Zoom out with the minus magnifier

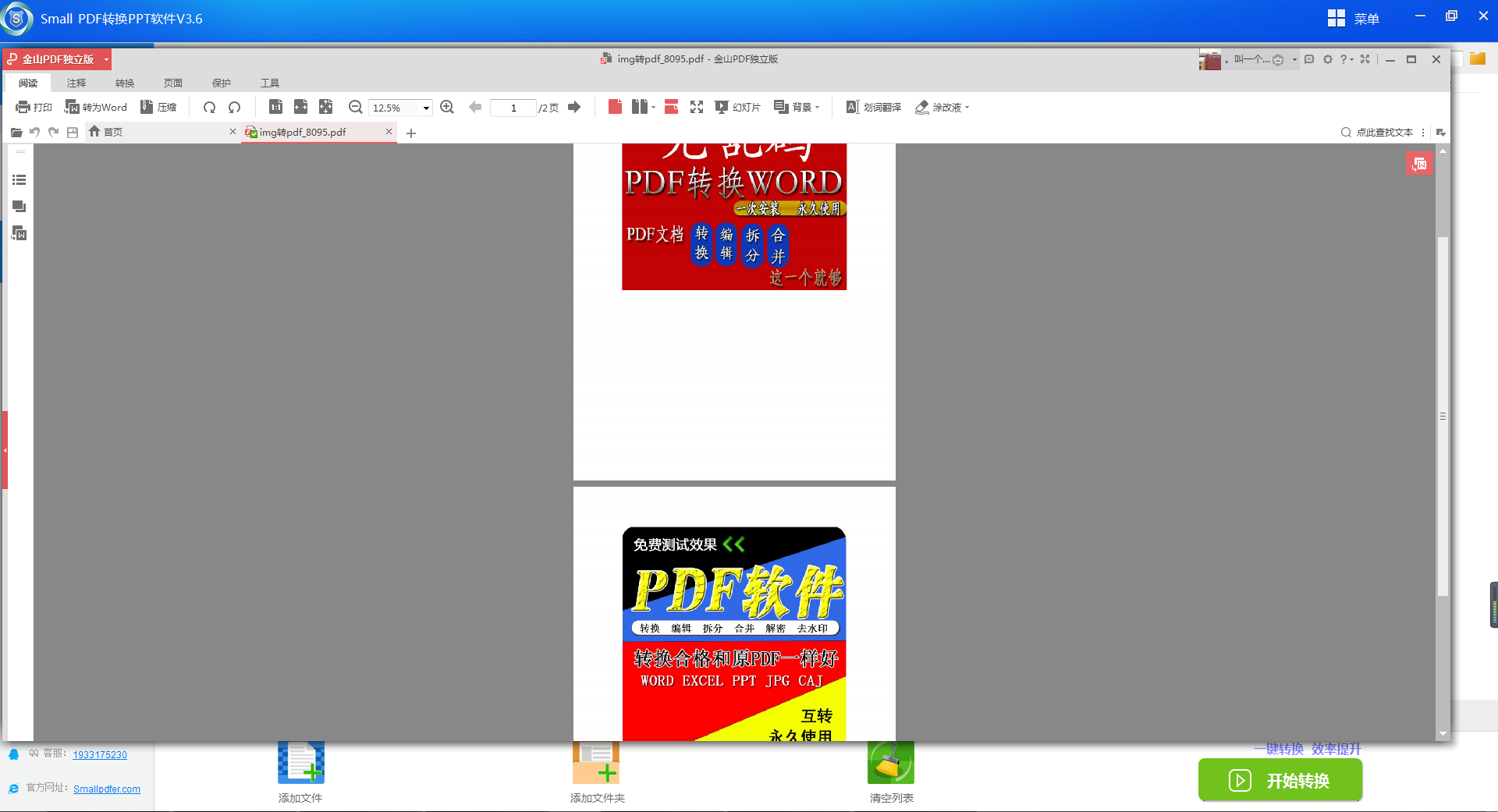tap(355, 108)
